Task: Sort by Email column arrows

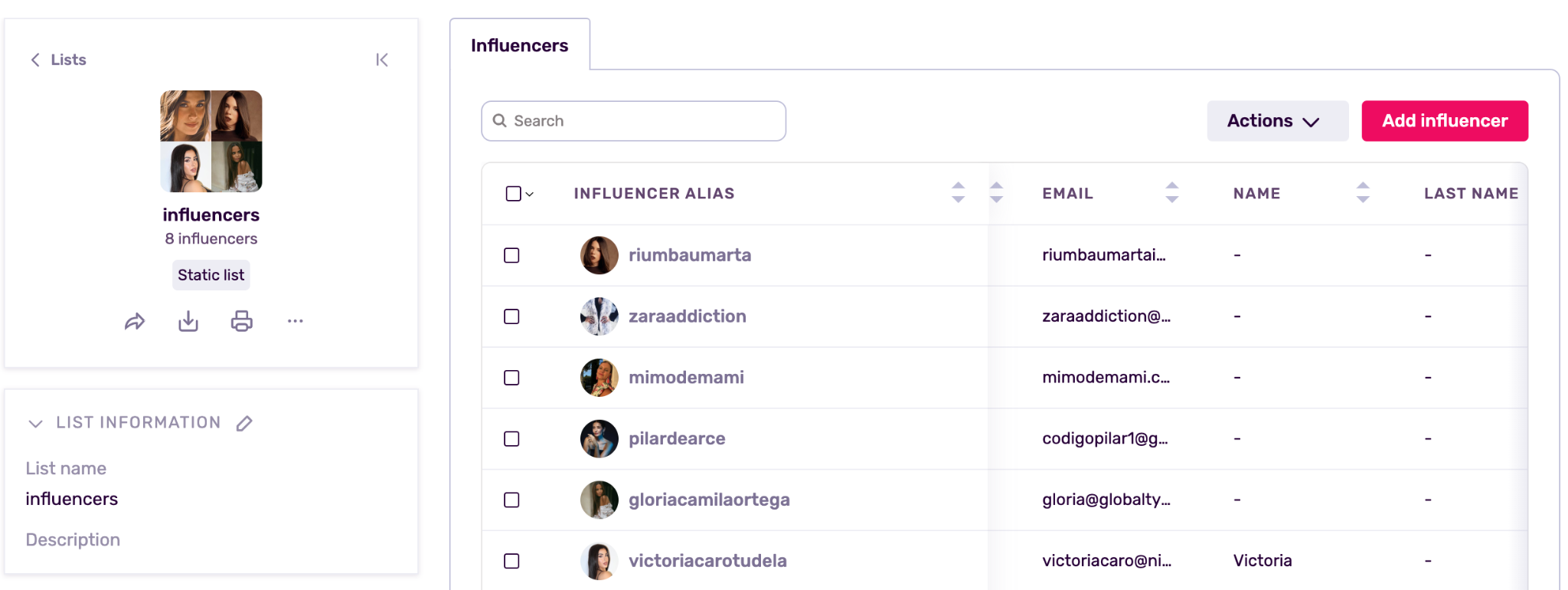Action: [x=1171, y=192]
